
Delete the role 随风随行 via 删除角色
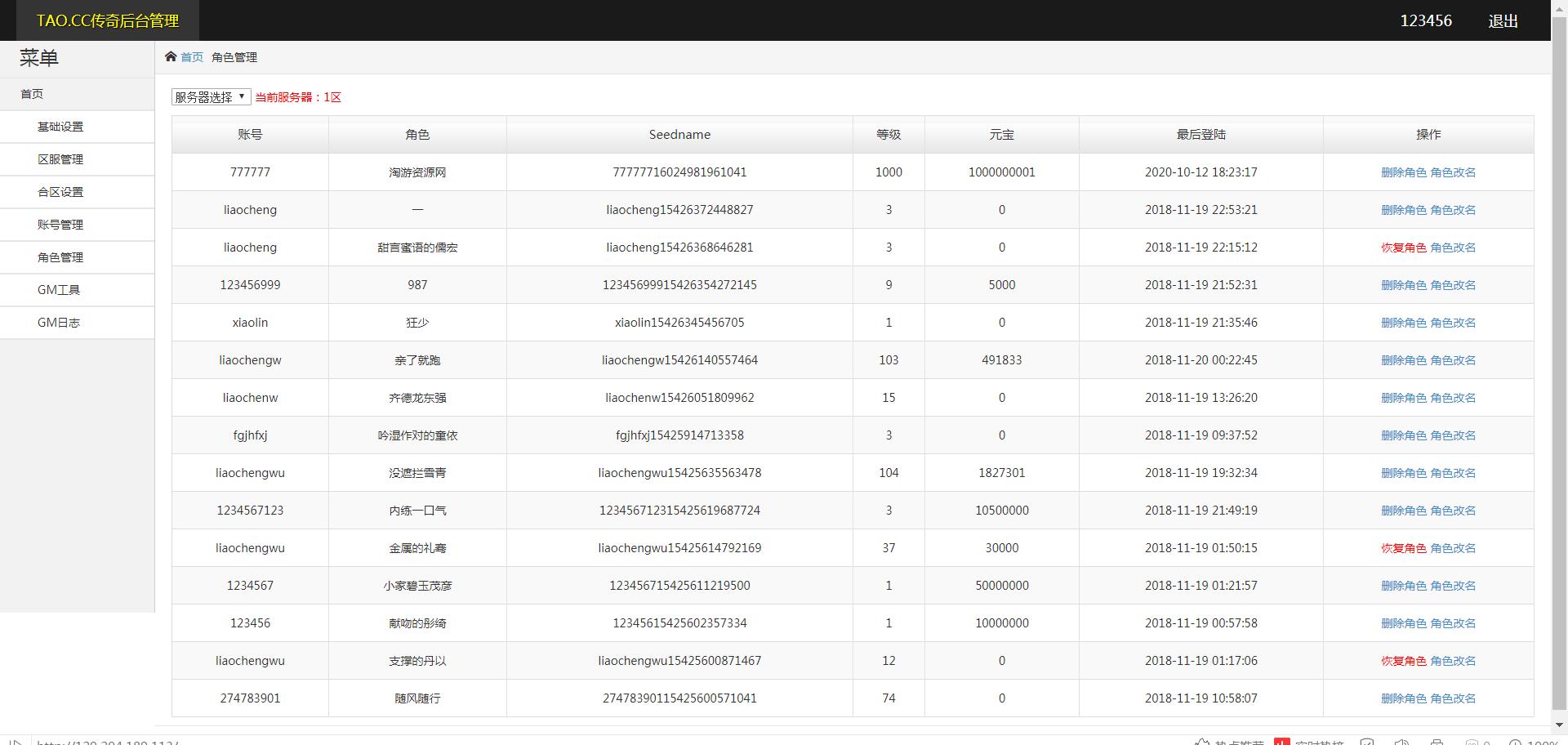(1403, 698)
